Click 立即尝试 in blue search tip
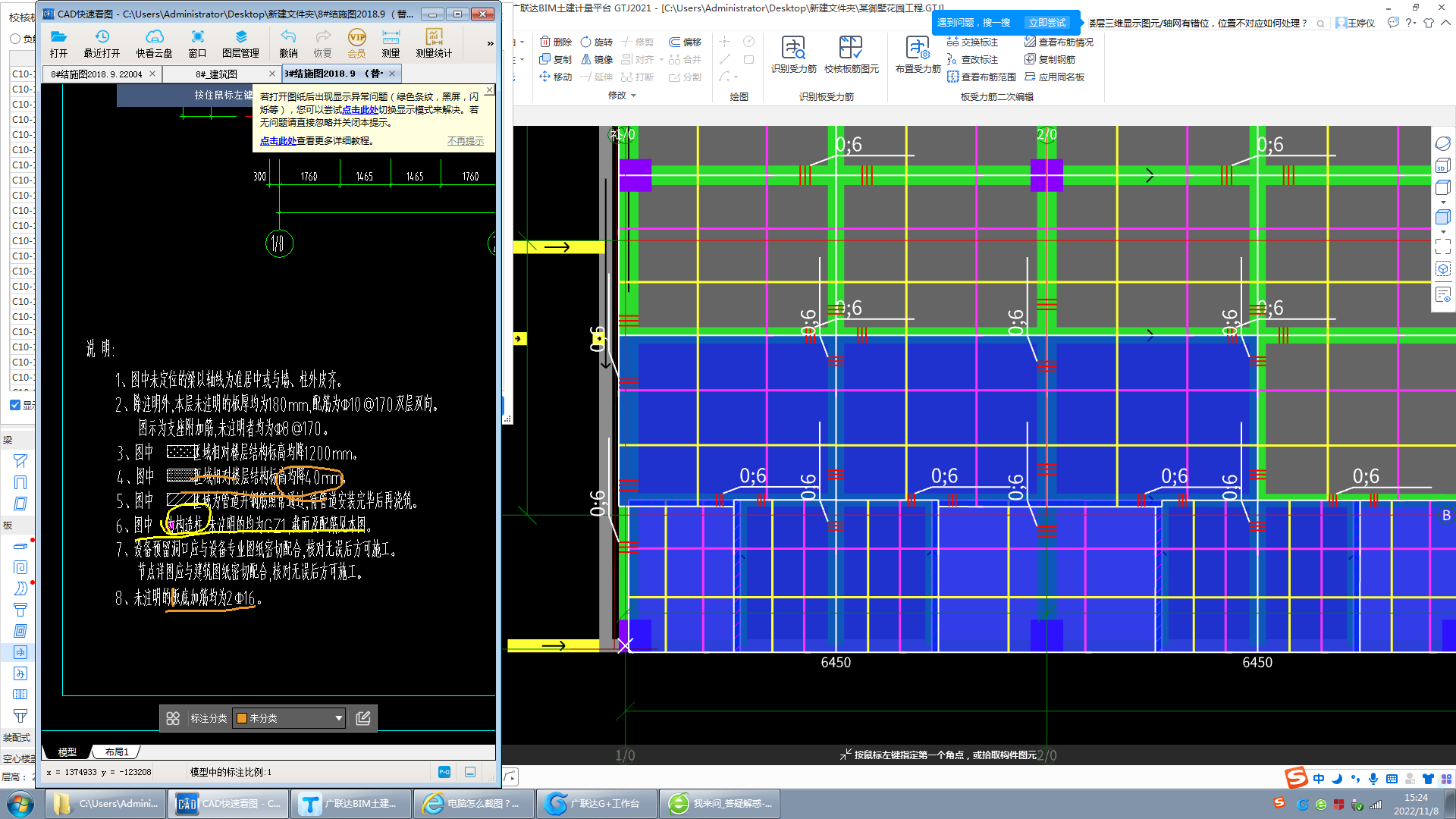The height and width of the screenshot is (819, 1456). click(x=1047, y=23)
